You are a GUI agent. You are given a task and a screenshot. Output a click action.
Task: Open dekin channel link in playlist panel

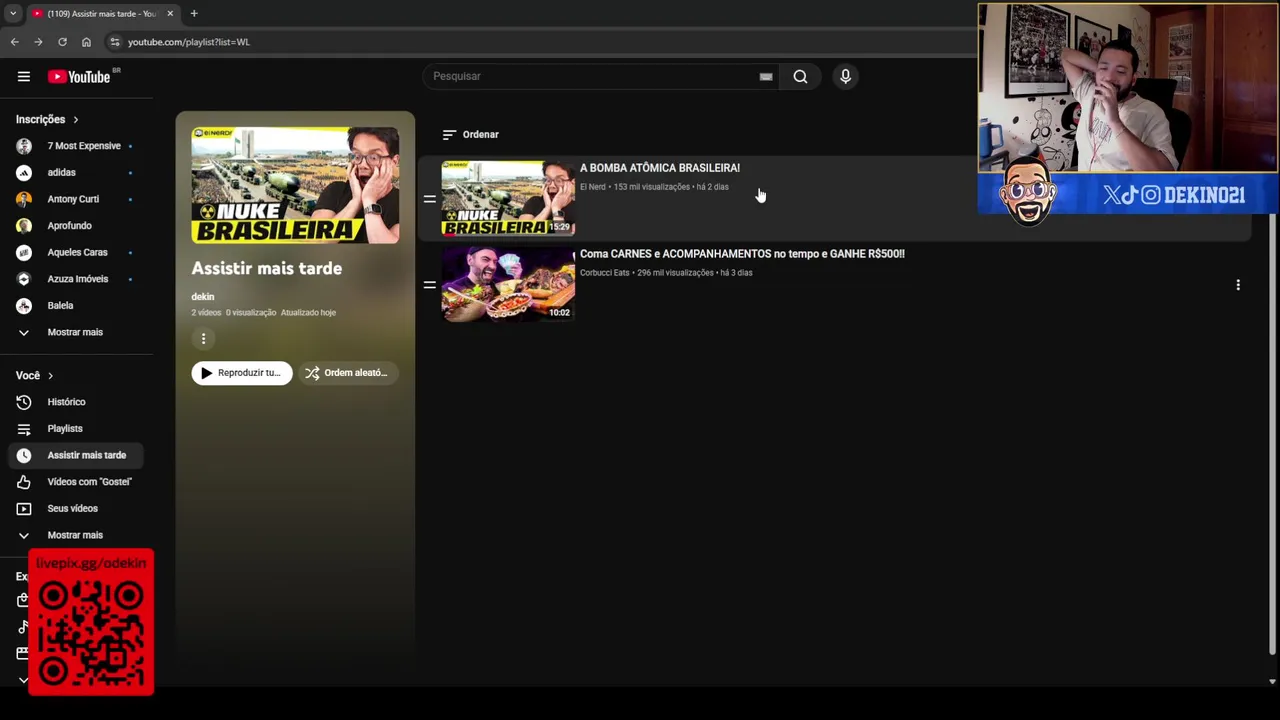[203, 296]
